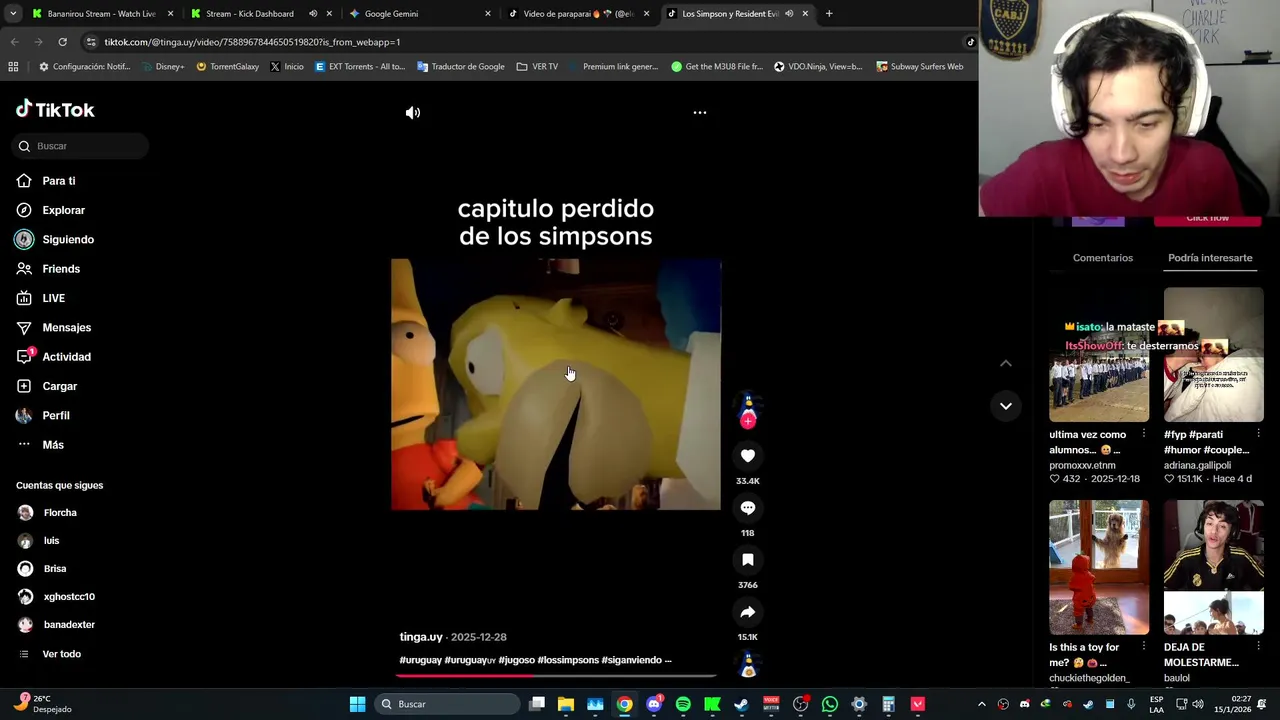The width and height of the screenshot is (1280, 720).
Task: Open options for 'DEJA DE MOLESTARME' video
Action: [x=1258, y=647]
